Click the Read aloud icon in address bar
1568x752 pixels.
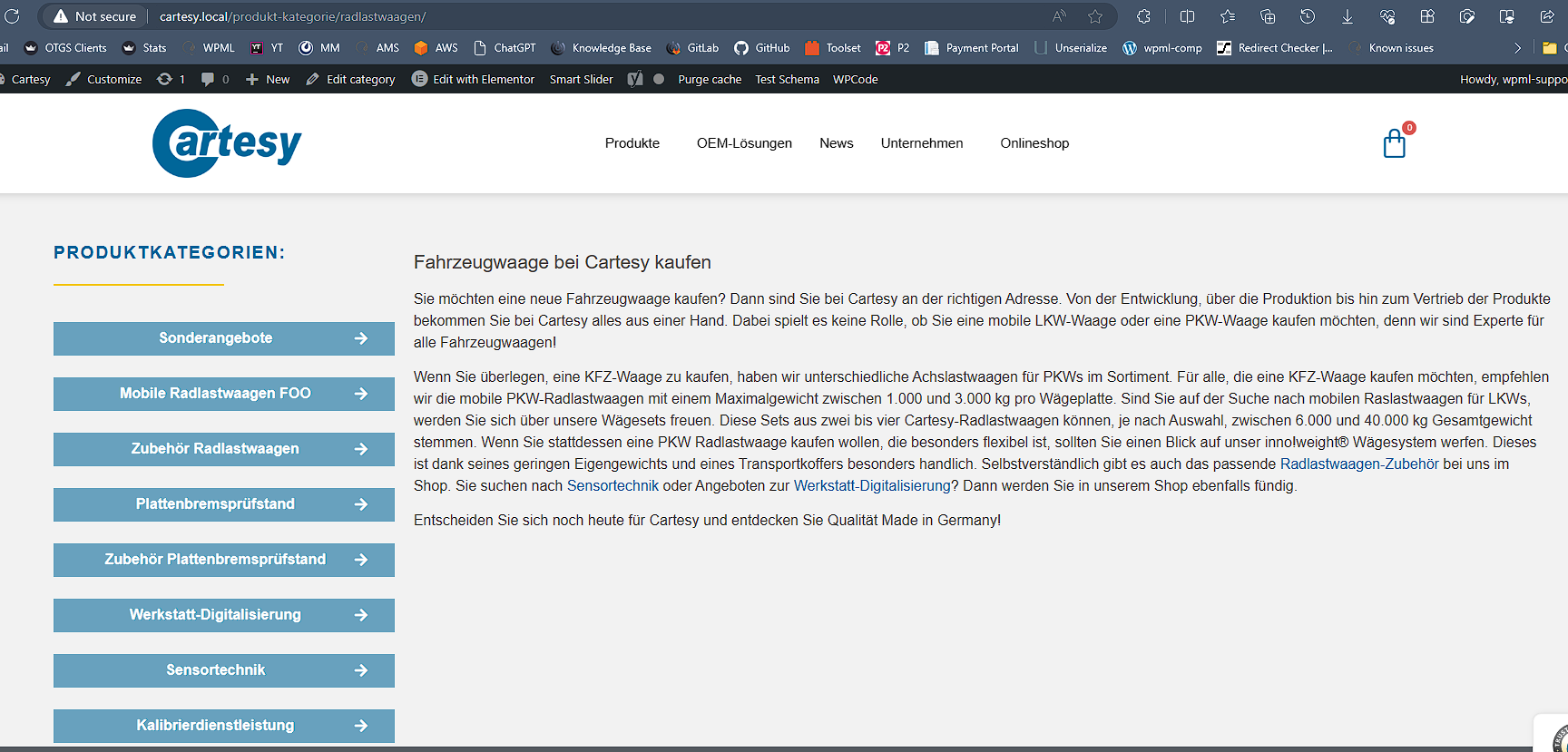pos(1059,16)
